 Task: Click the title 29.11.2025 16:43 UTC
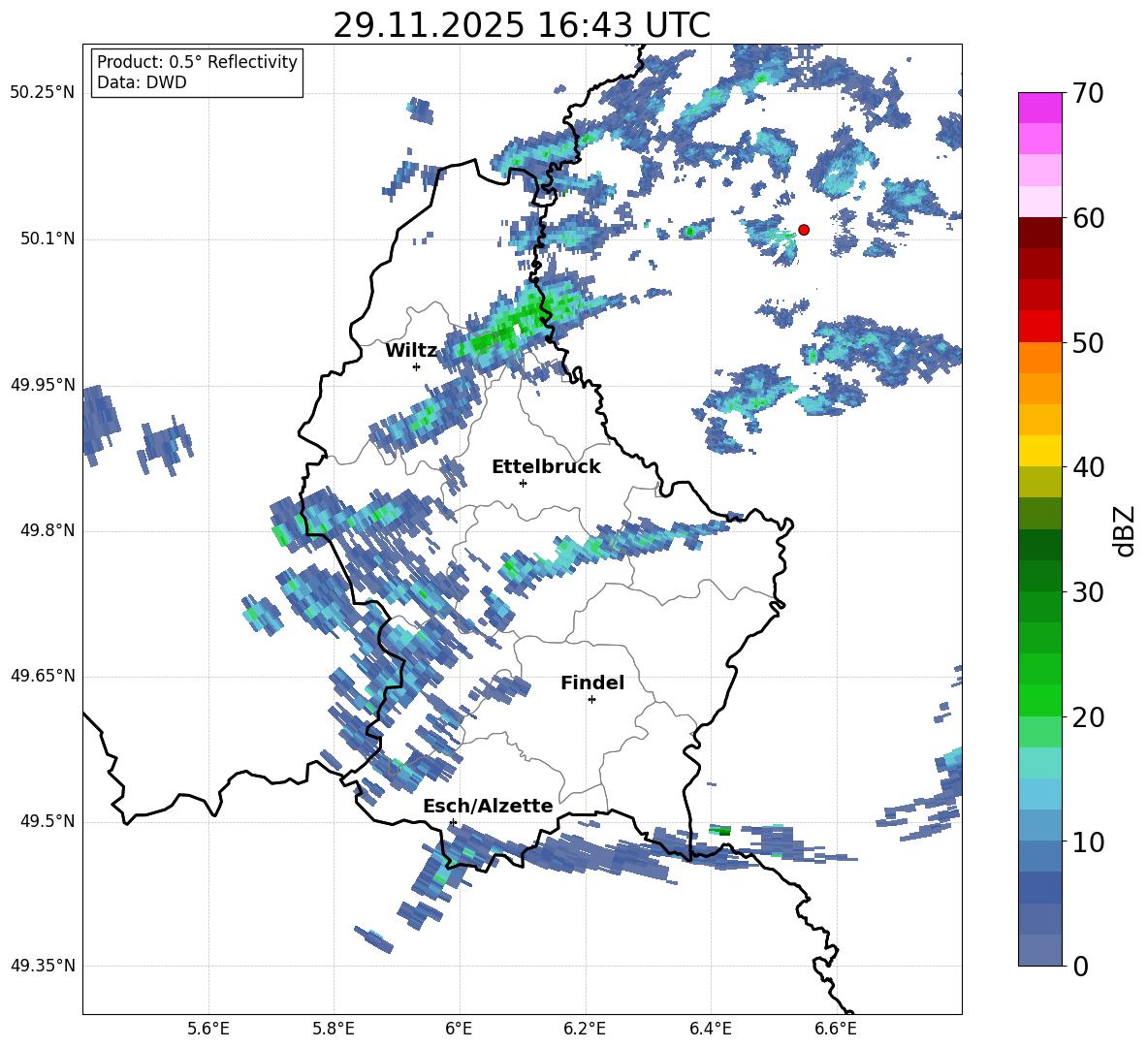tap(522, 25)
